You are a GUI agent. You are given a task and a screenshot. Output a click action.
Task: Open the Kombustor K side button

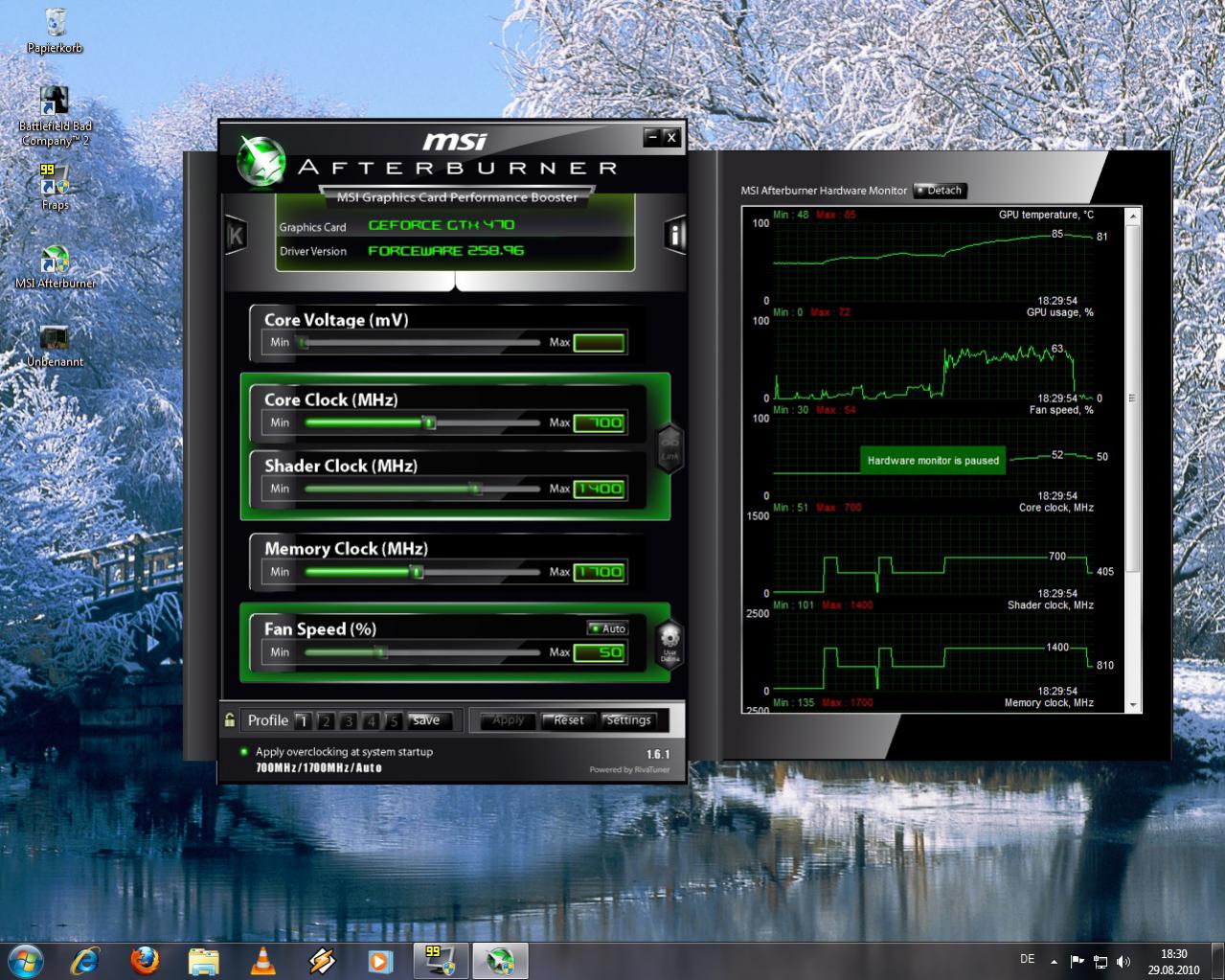click(x=236, y=235)
